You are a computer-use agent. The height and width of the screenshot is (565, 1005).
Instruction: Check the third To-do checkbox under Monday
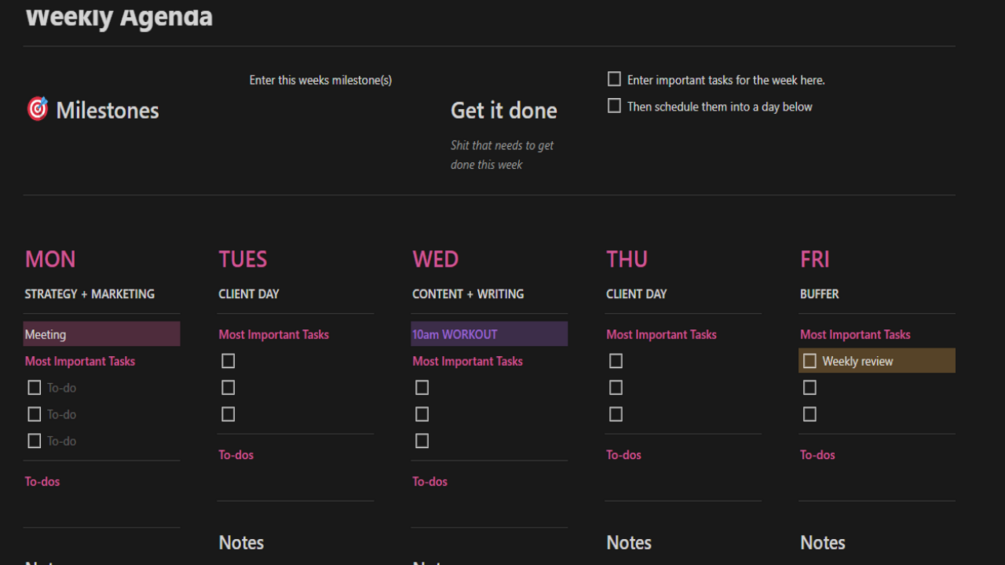click(34, 441)
